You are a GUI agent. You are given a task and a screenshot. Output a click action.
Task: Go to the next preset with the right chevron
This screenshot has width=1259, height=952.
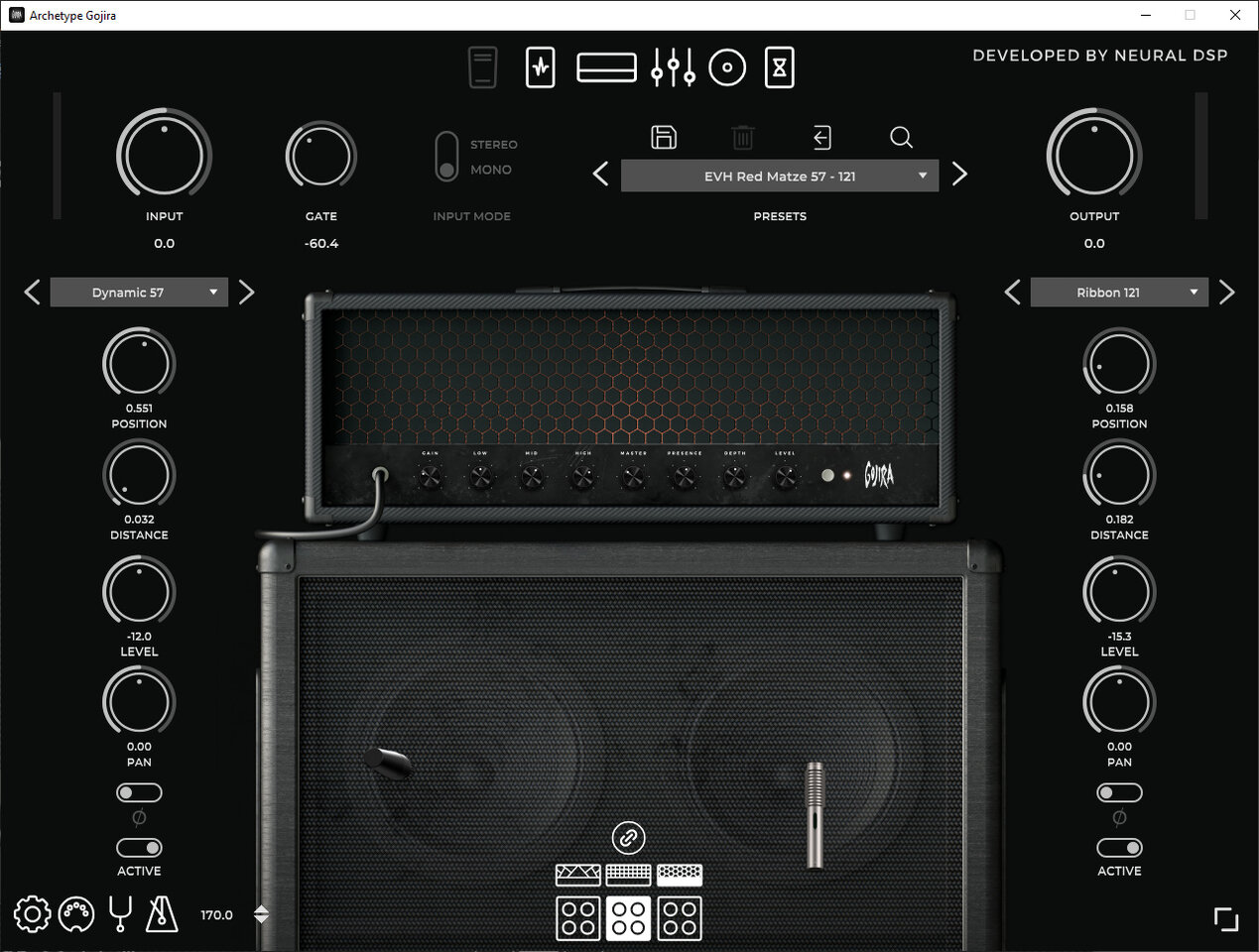pyautogui.click(x=959, y=175)
